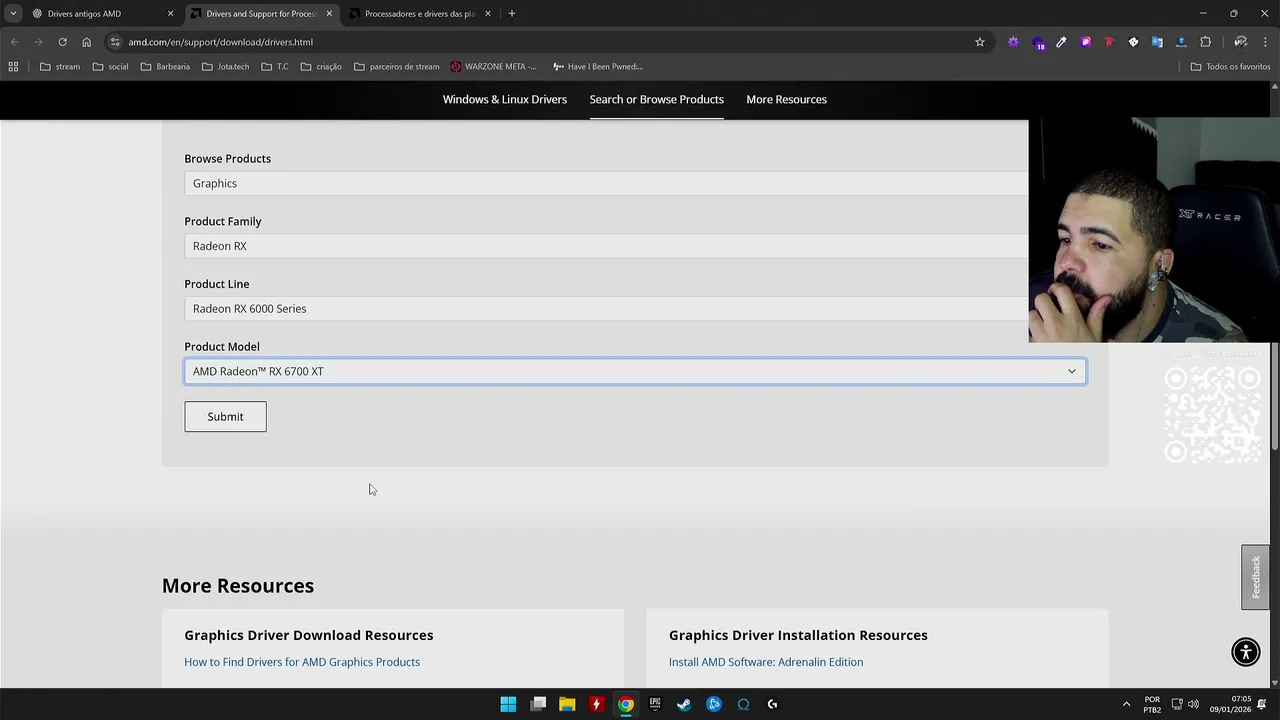Open the Chrome apps grid in bookmarks bar
1280x720 pixels.
pyautogui.click(x=13, y=66)
